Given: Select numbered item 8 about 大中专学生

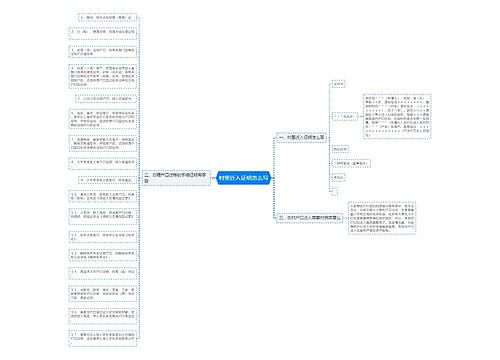Looking at the screenshot, I should 103,163.
